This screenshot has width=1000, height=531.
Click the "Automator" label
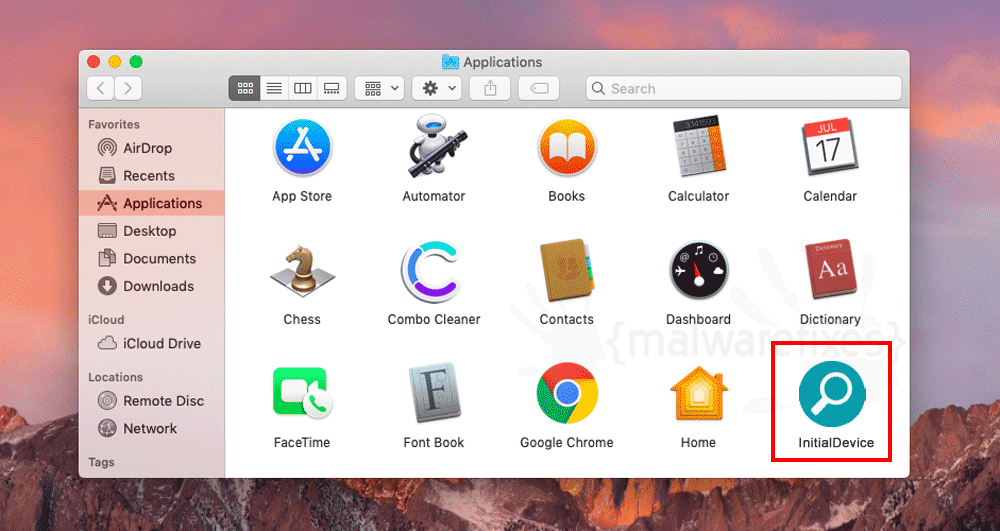click(434, 196)
